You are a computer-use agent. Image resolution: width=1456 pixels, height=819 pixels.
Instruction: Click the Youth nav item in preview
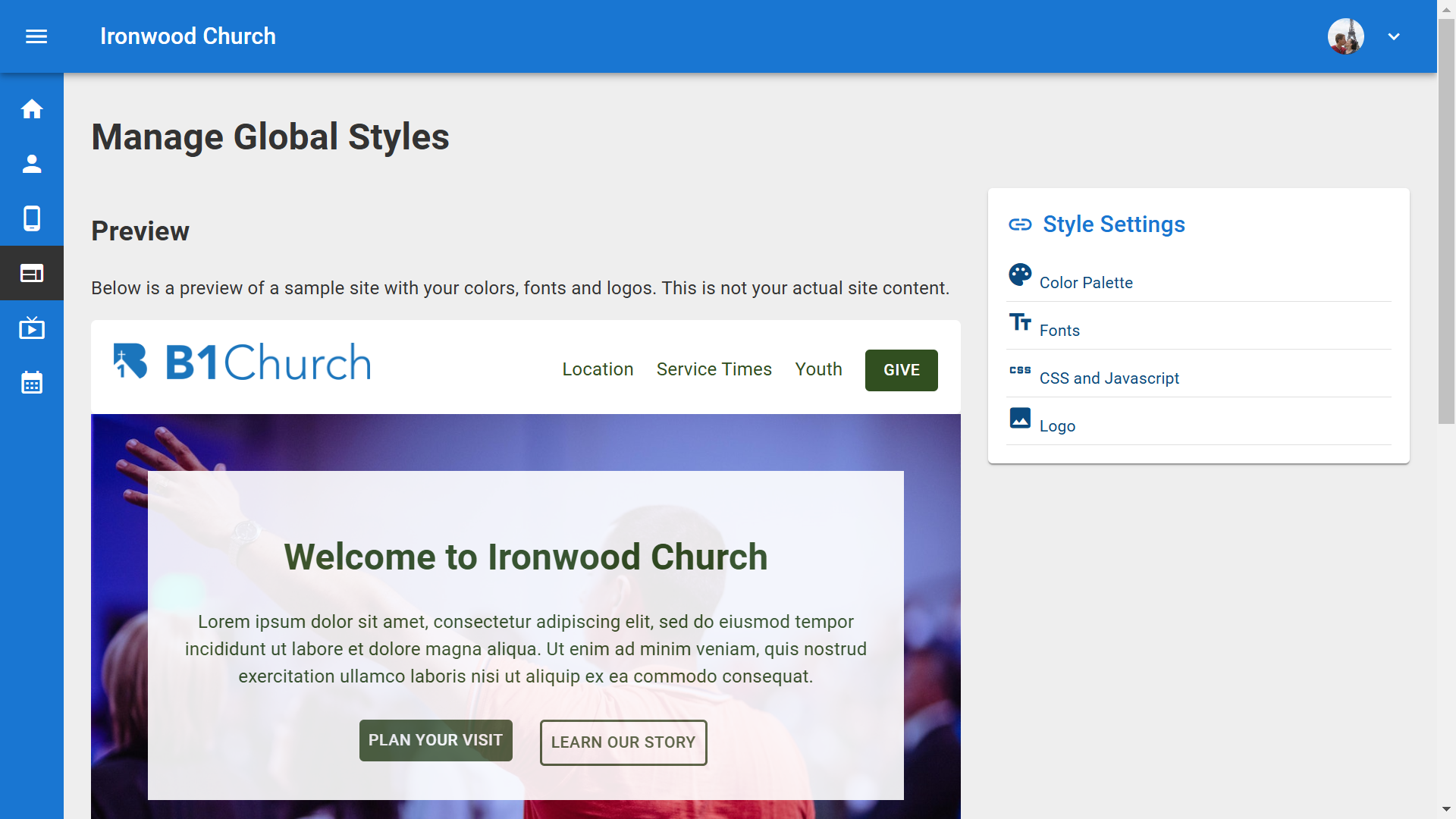click(x=818, y=369)
